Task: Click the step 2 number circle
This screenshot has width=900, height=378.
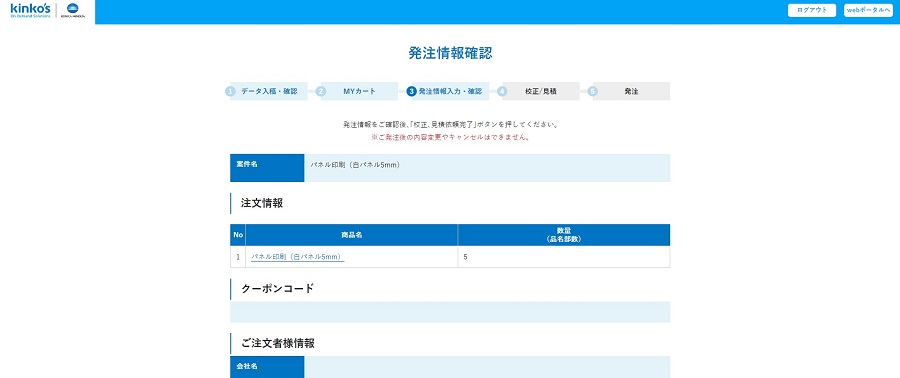Action: click(321, 91)
